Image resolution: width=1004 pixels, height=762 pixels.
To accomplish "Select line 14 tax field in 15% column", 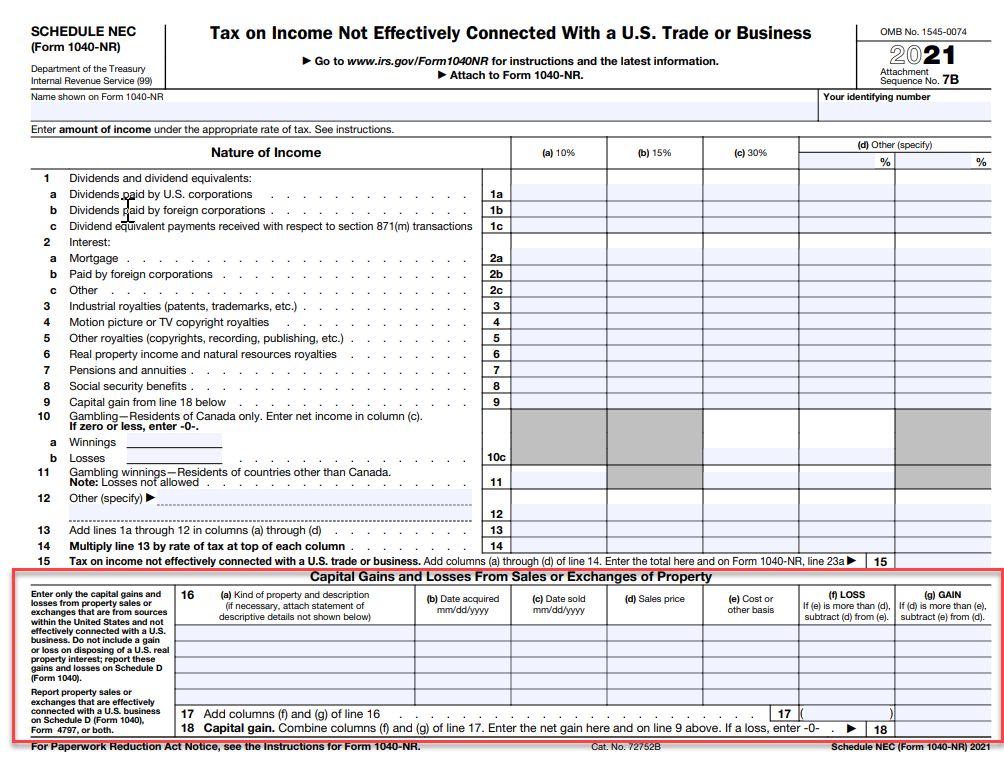I will pyautogui.click(x=654, y=545).
